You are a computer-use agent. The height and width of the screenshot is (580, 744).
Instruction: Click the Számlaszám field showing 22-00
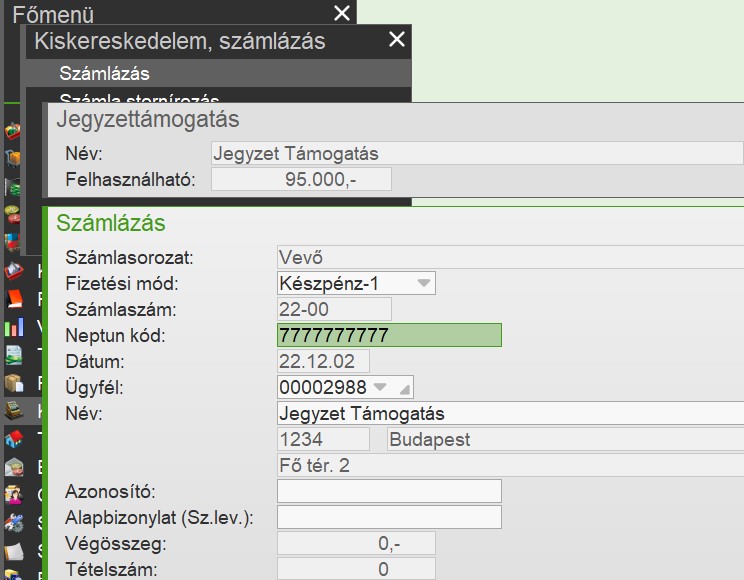pos(334,309)
